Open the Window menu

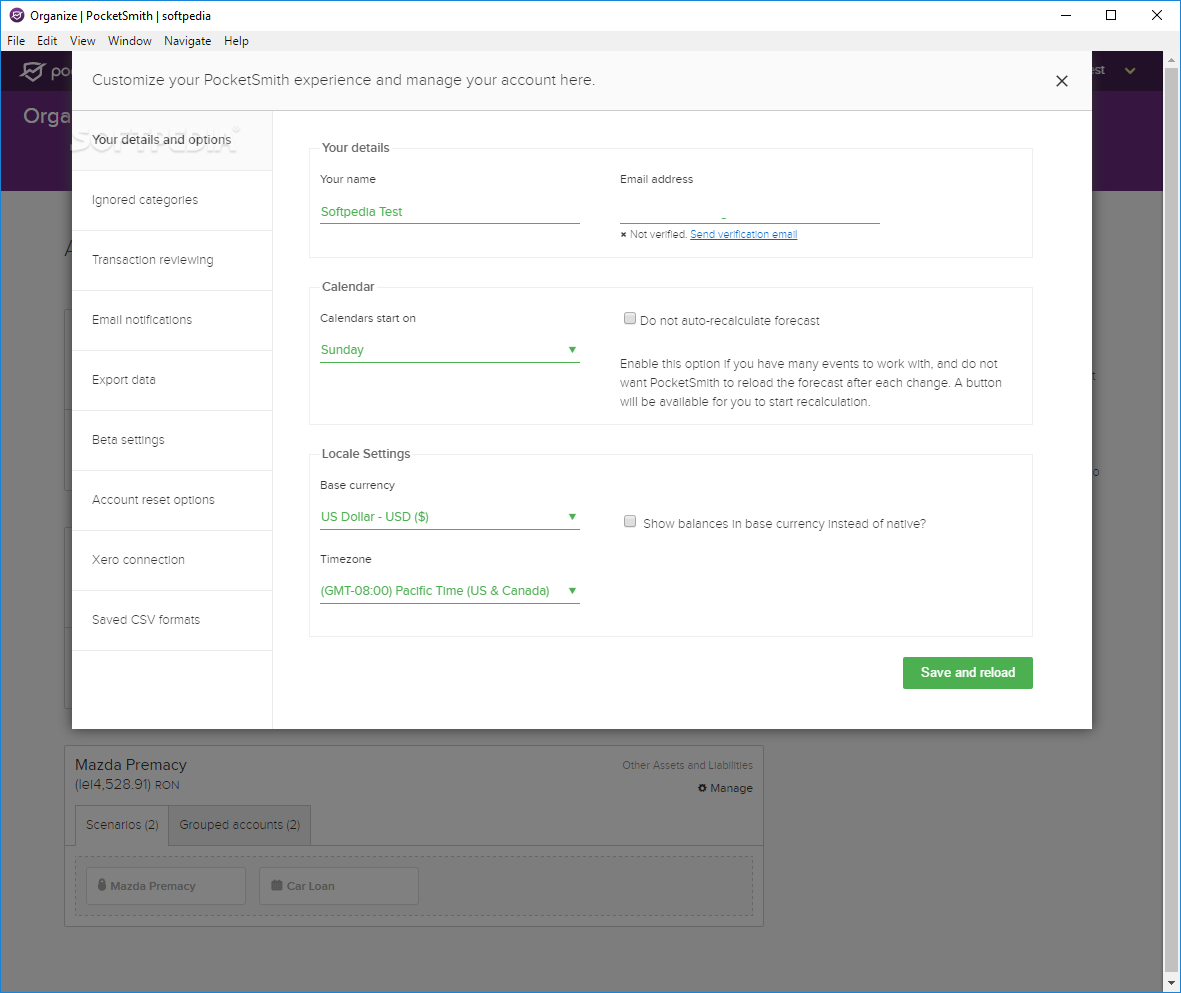130,41
